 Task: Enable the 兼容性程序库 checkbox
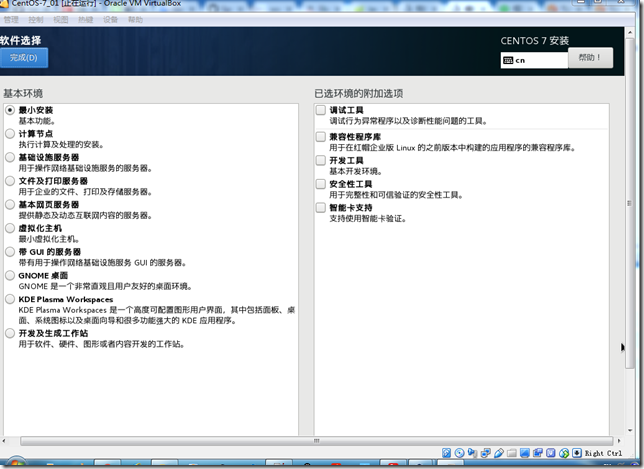tap(321, 137)
